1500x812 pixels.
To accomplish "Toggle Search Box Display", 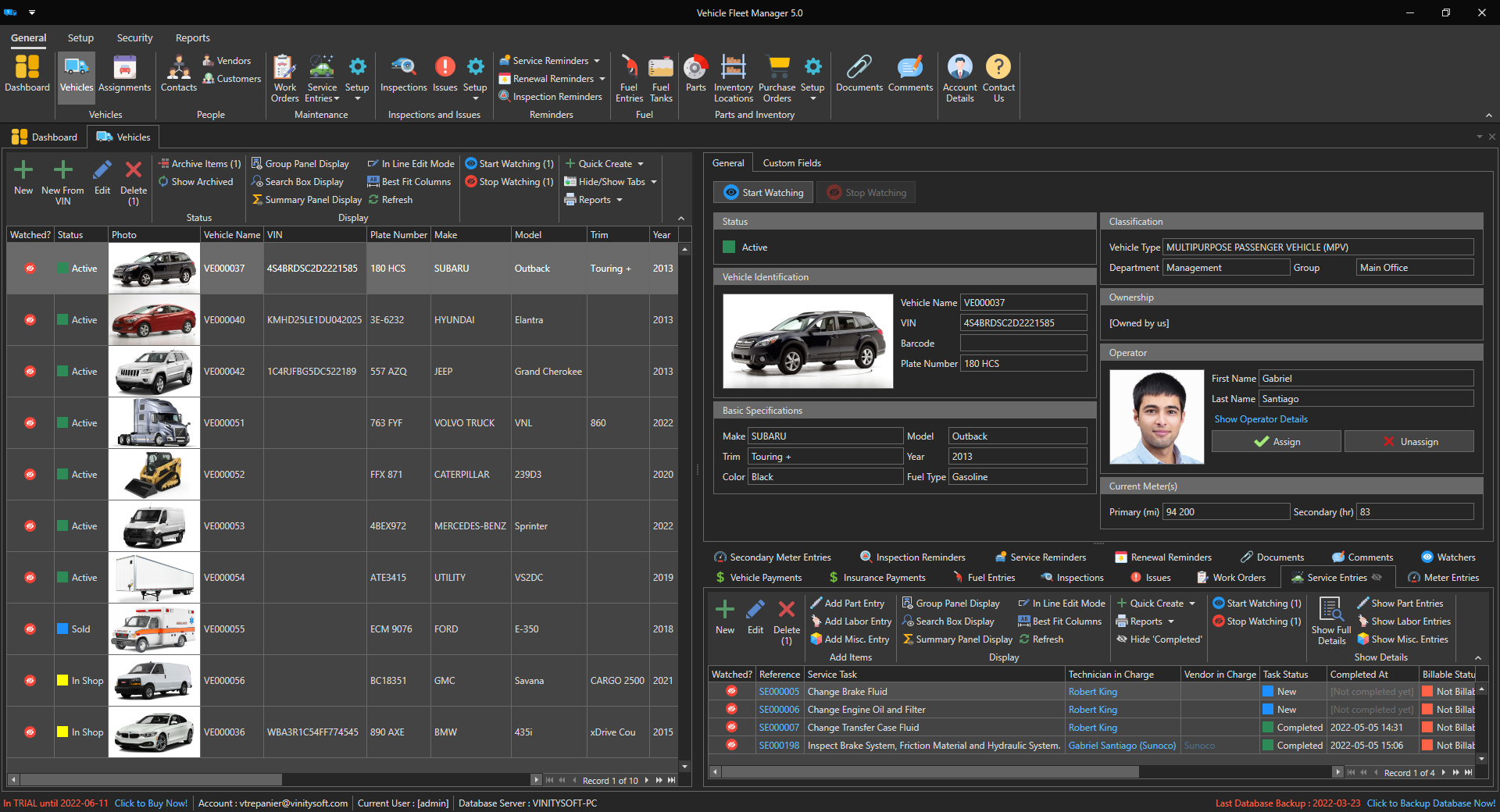I will coord(299,181).
